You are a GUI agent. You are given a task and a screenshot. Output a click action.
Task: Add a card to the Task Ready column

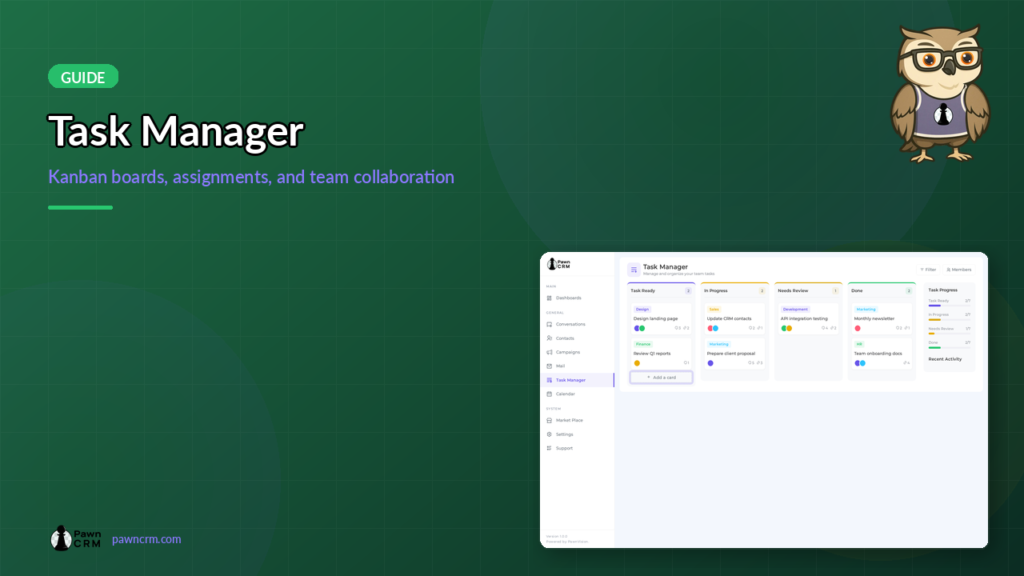coord(661,377)
